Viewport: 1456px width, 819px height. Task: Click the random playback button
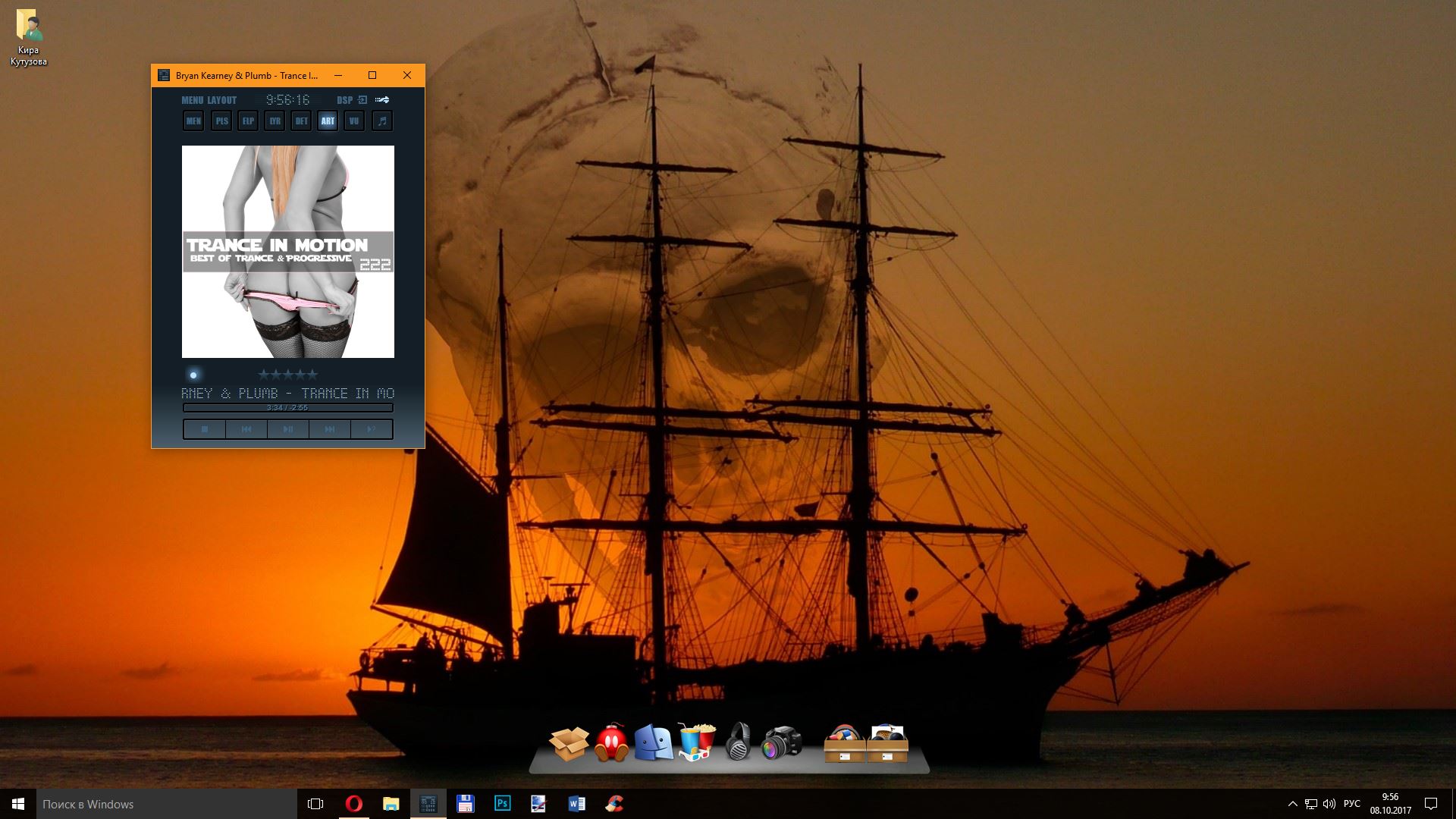[372, 429]
